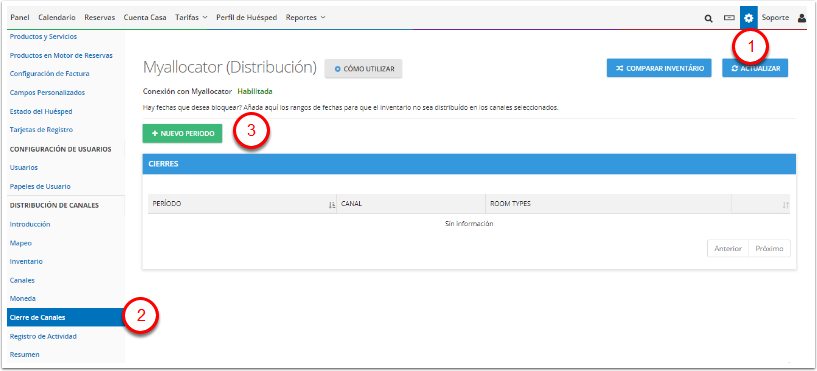817x371 pixels.
Task: Go to the Panel menu
Action: [x=20, y=17]
